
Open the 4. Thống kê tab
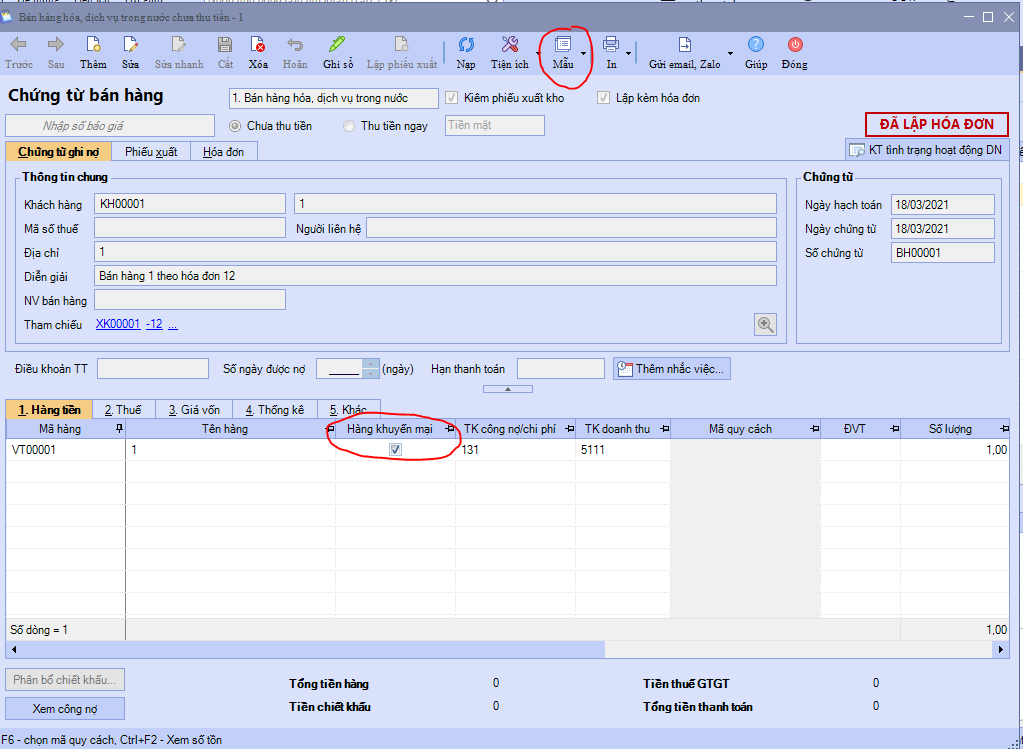[275, 410]
